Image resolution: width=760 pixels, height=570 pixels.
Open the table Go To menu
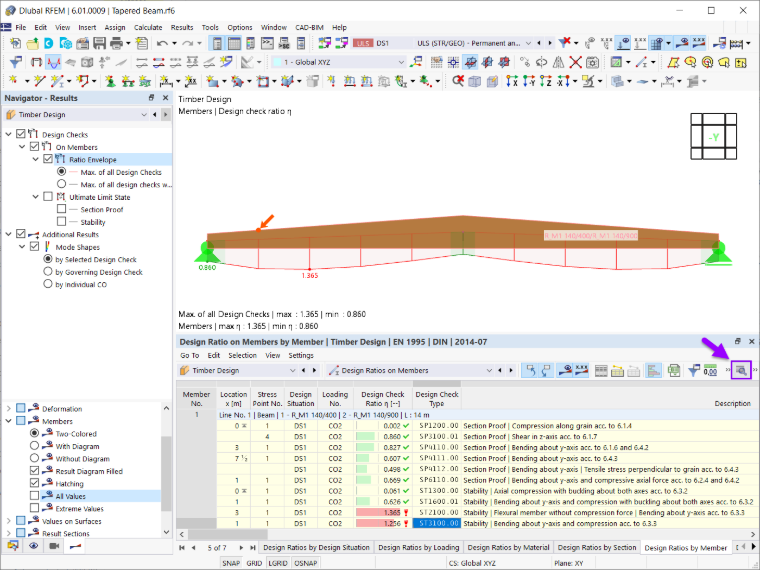[x=190, y=355]
